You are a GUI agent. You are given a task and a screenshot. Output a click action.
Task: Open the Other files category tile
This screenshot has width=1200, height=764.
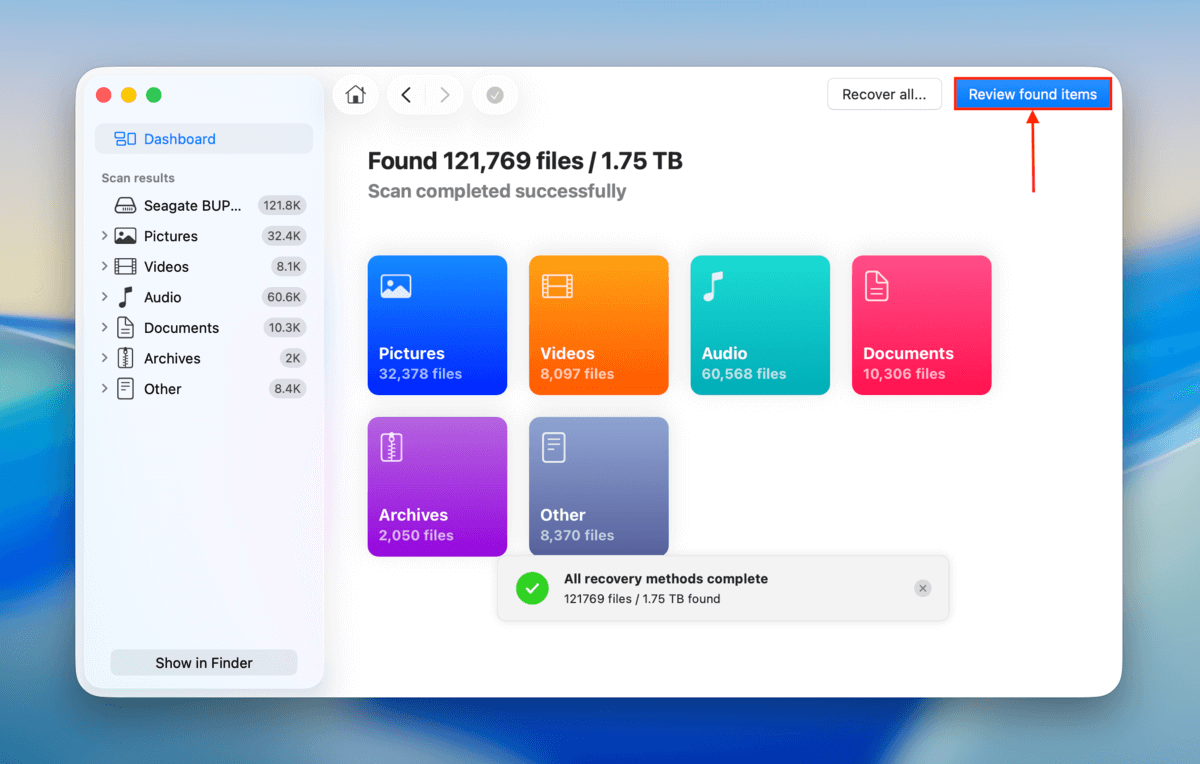(598, 486)
